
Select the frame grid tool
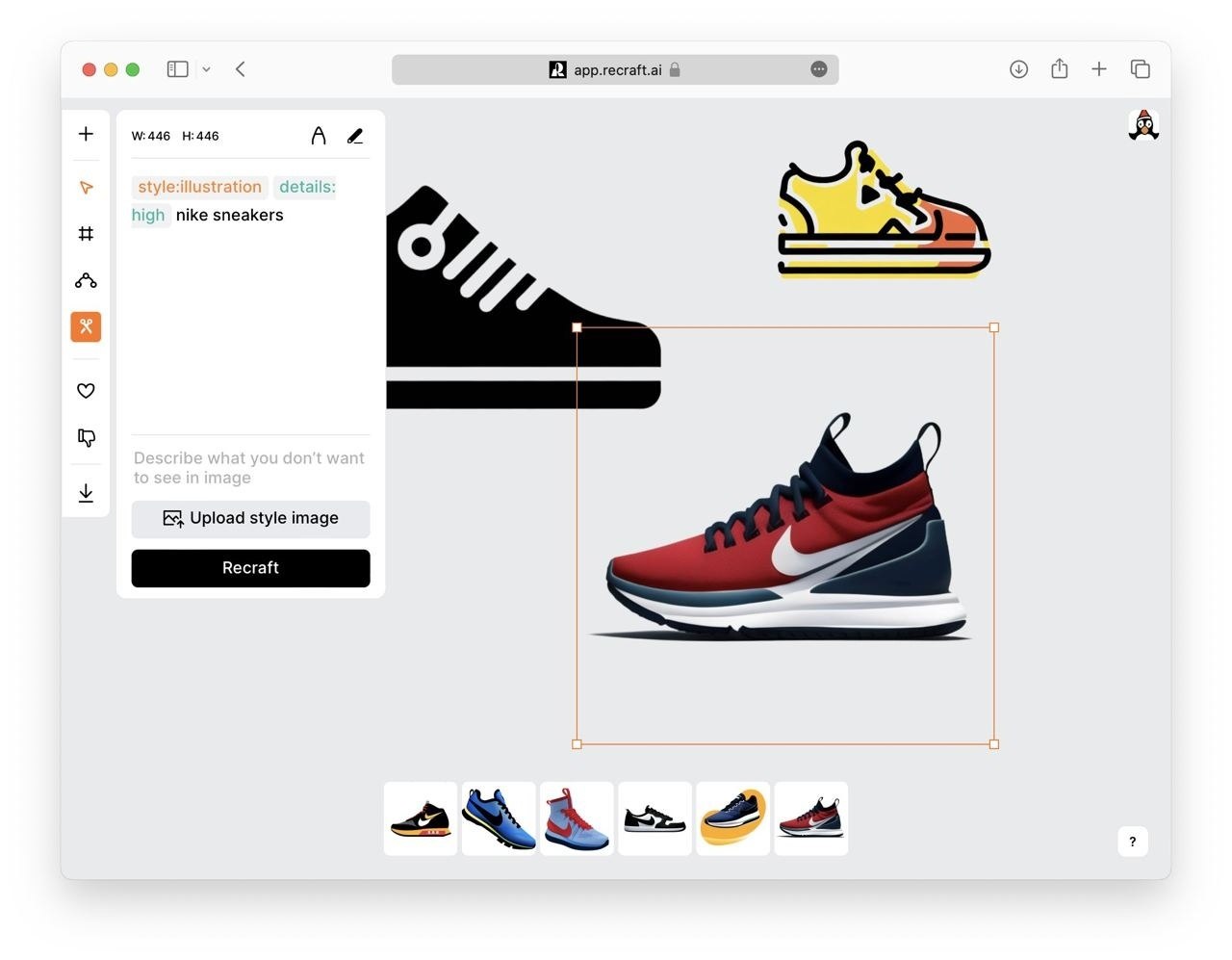[86, 233]
